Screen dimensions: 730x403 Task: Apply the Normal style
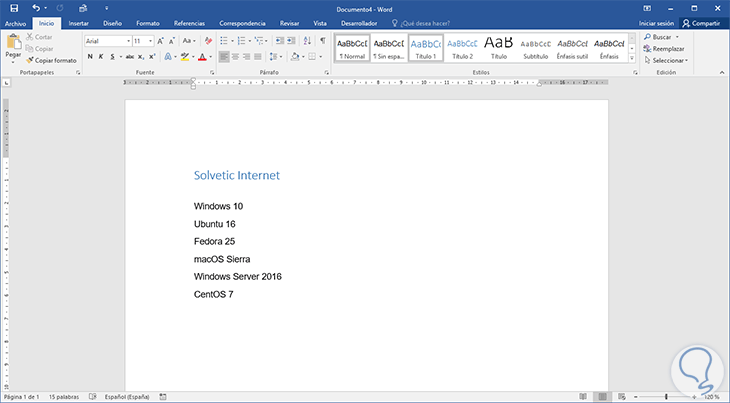coord(352,48)
